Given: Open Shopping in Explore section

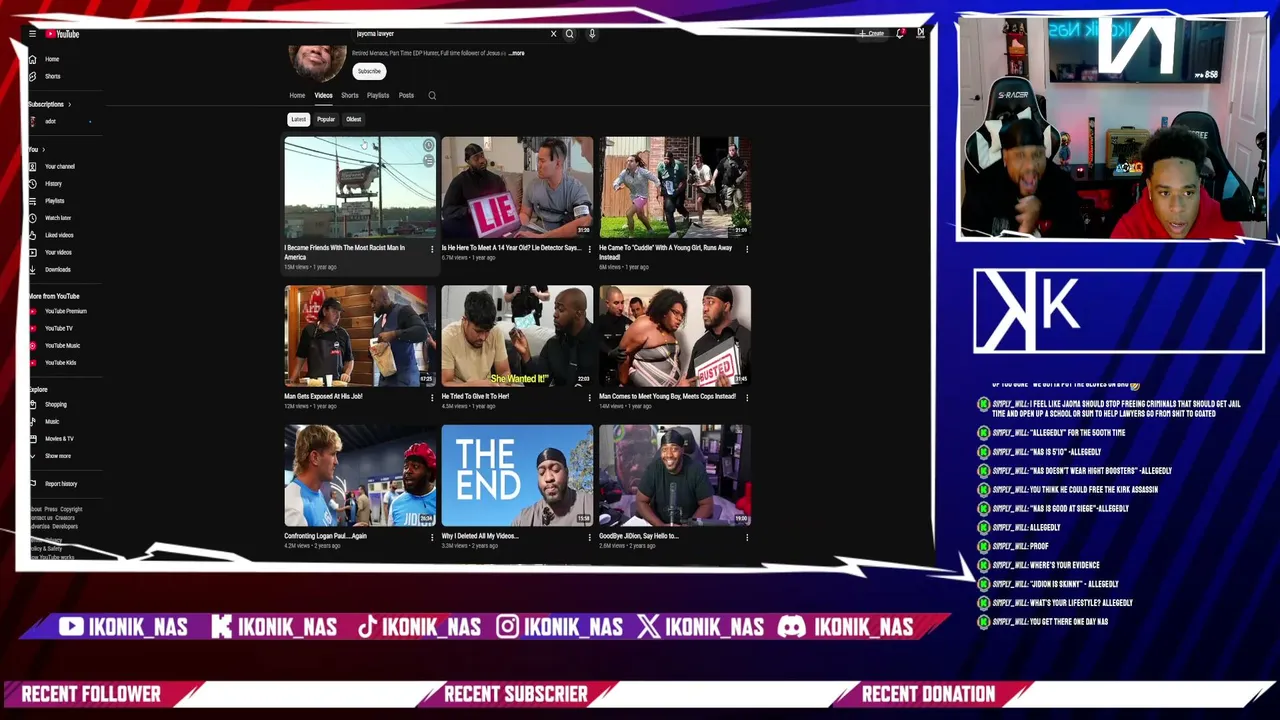Looking at the screenshot, I should click(55, 404).
